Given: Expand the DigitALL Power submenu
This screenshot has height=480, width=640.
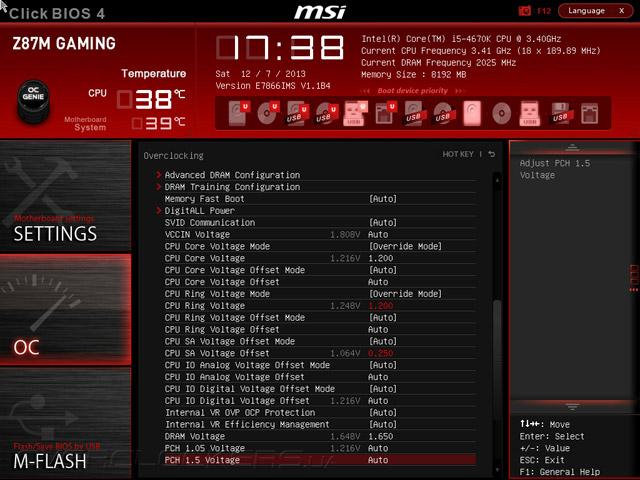Looking at the screenshot, I should coord(200,211).
